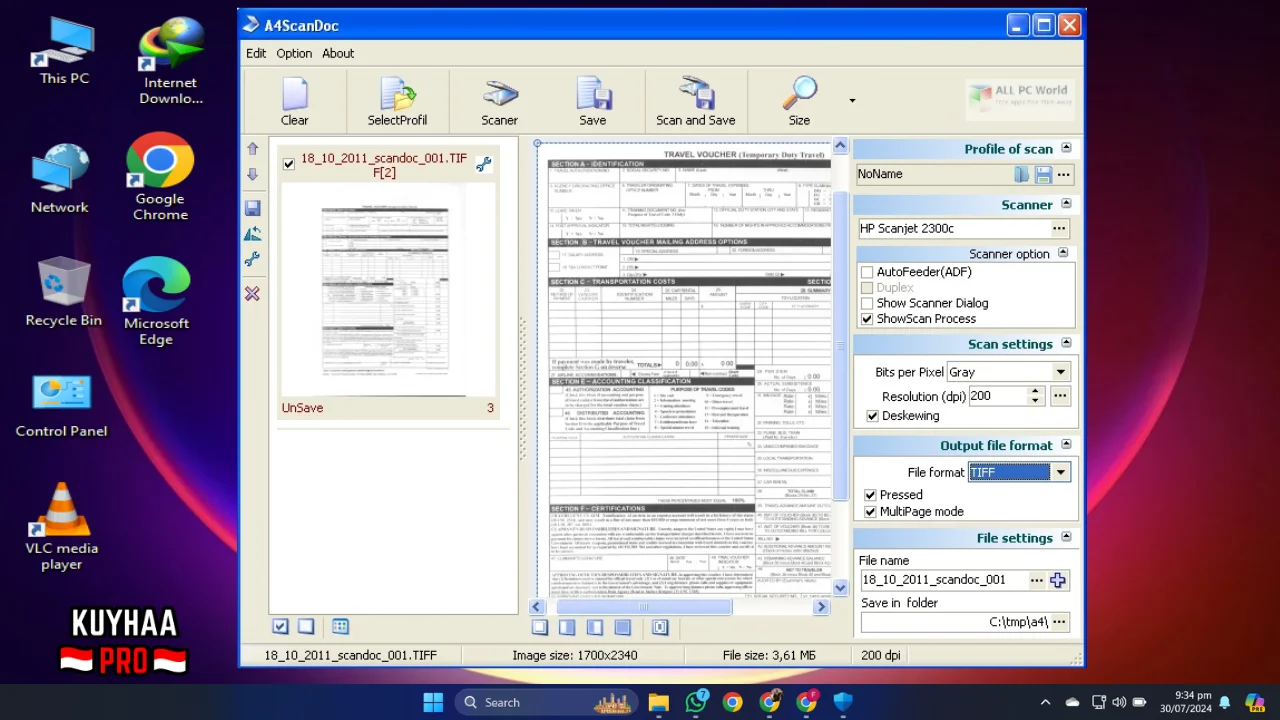Collapse the Scanner option section
The height and width of the screenshot is (720, 1280).
[x=1063, y=253]
